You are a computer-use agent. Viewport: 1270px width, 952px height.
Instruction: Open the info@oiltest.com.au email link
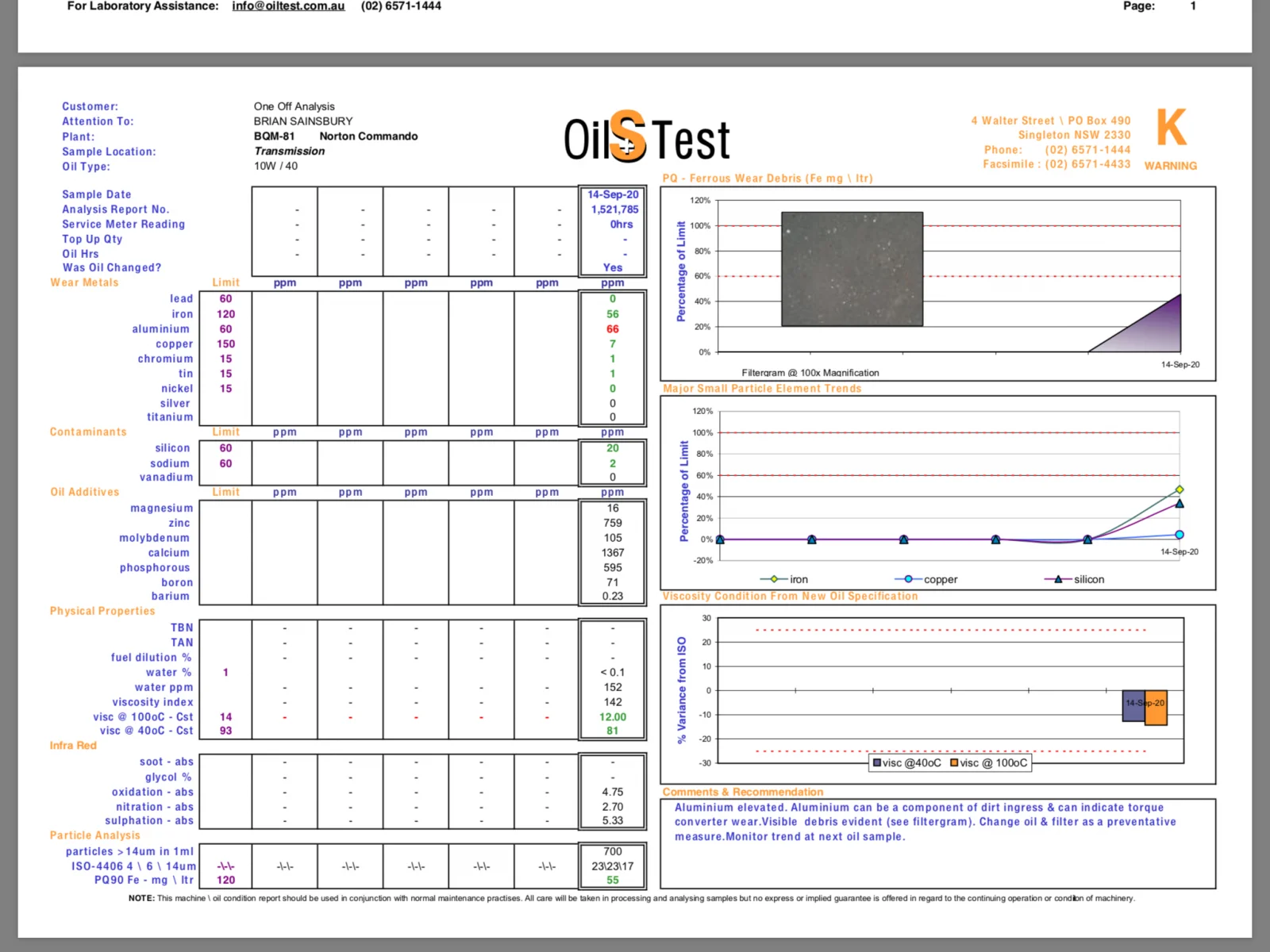(288, 6)
